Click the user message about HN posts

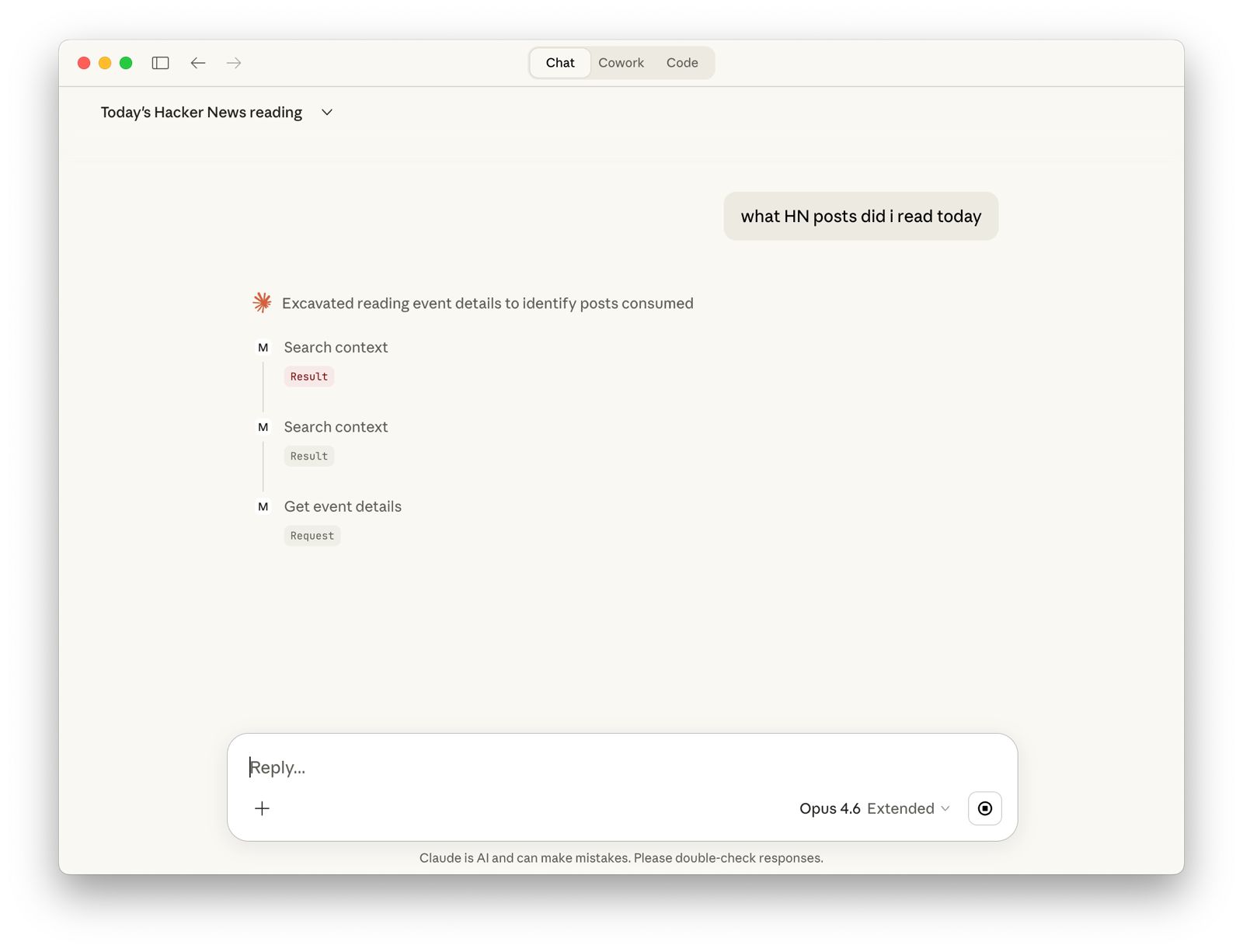click(861, 217)
